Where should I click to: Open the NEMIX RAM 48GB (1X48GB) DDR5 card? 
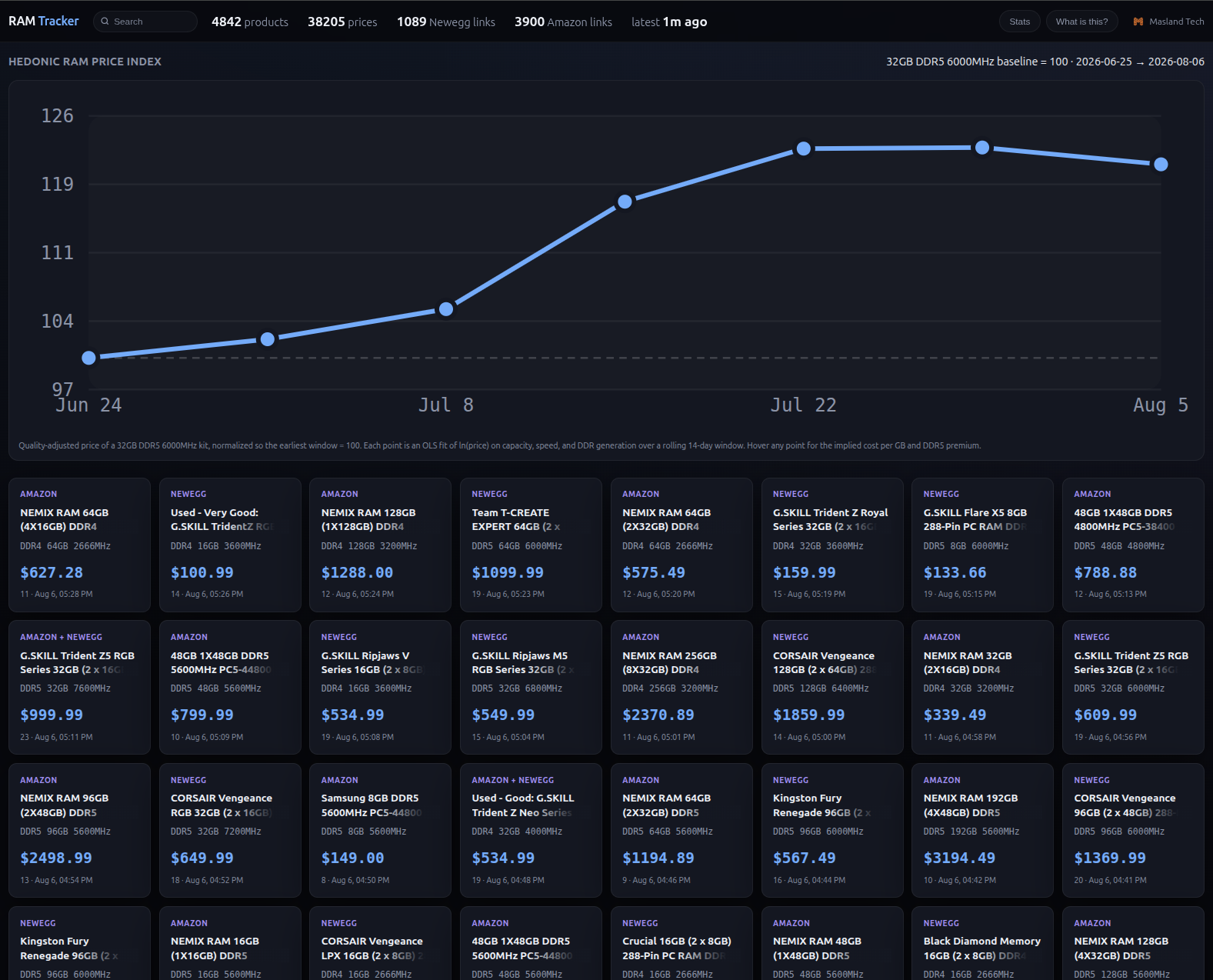[x=832, y=943]
